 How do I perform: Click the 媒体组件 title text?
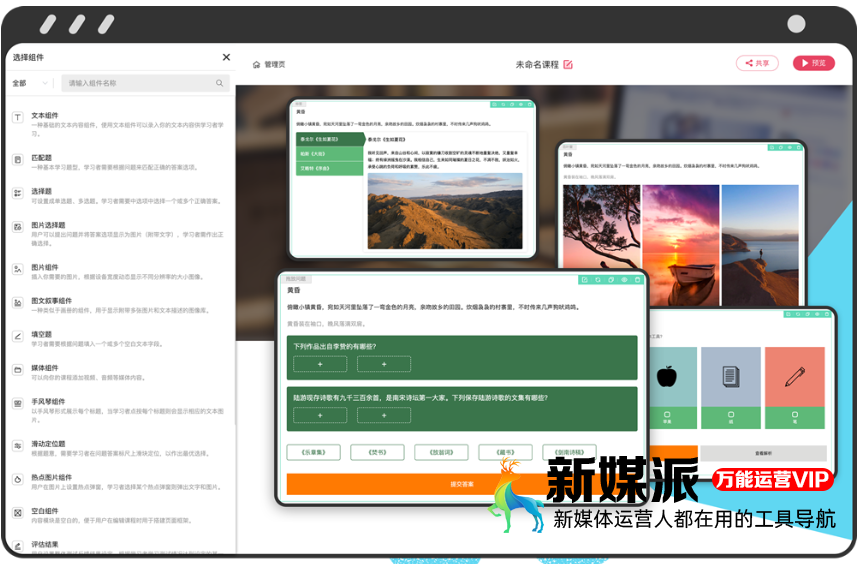(44, 368)
